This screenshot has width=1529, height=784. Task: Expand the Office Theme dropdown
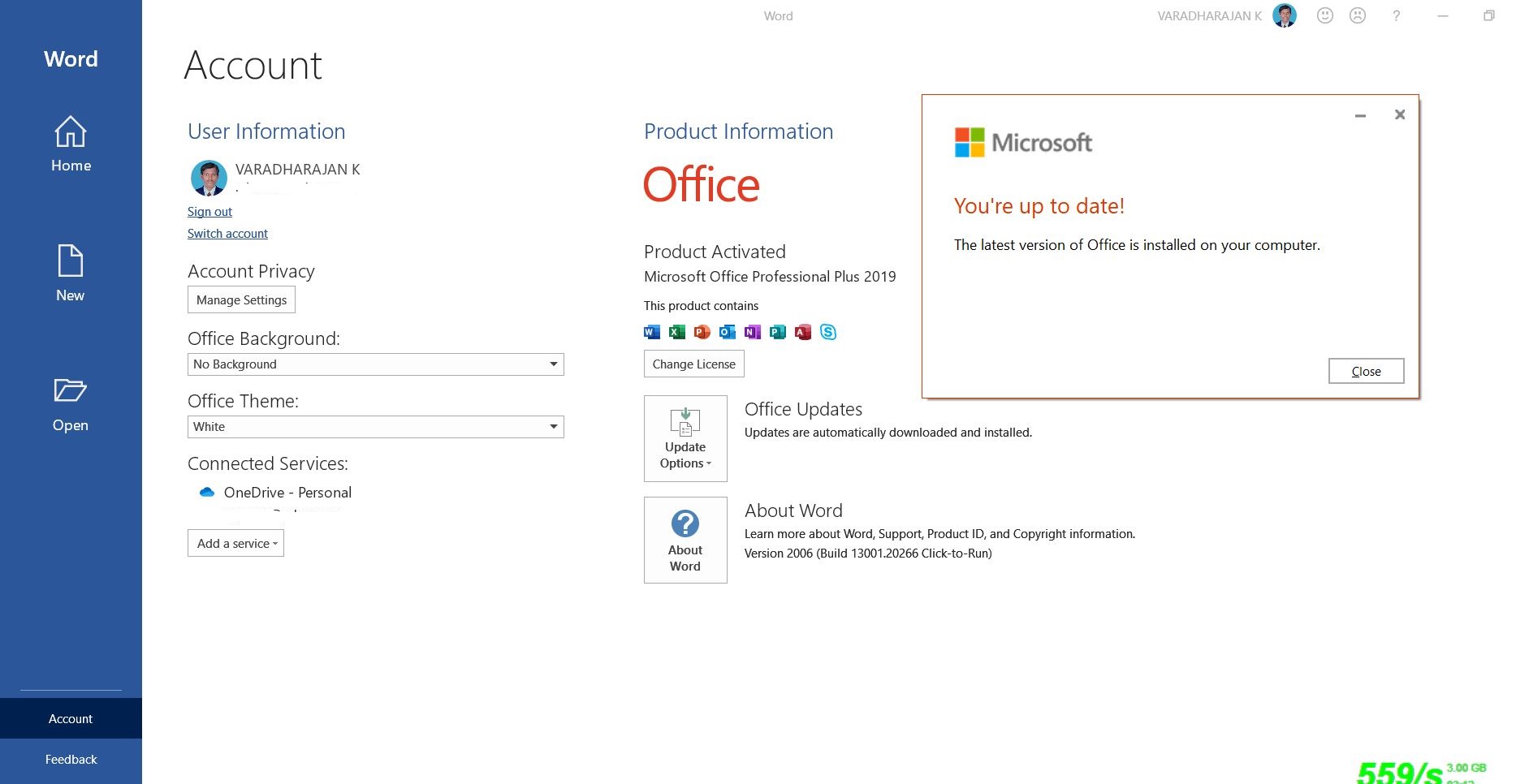tap(375, 427)
